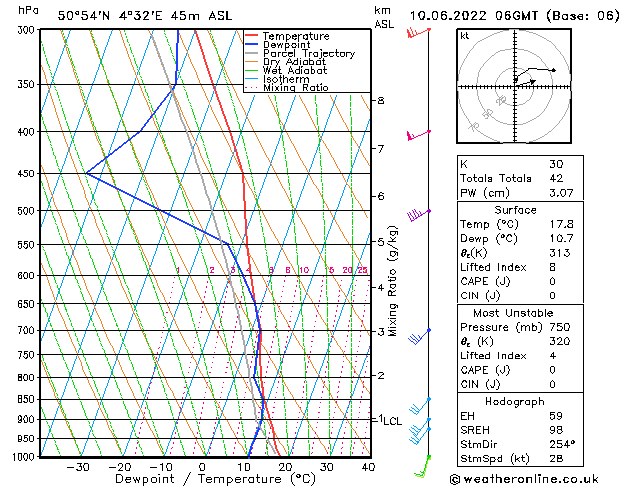The width and height of the screenshot is (629, 486).
Task: Click the grey Parcel Trajectory legend line sample
Action: click(x=252, y=53)
